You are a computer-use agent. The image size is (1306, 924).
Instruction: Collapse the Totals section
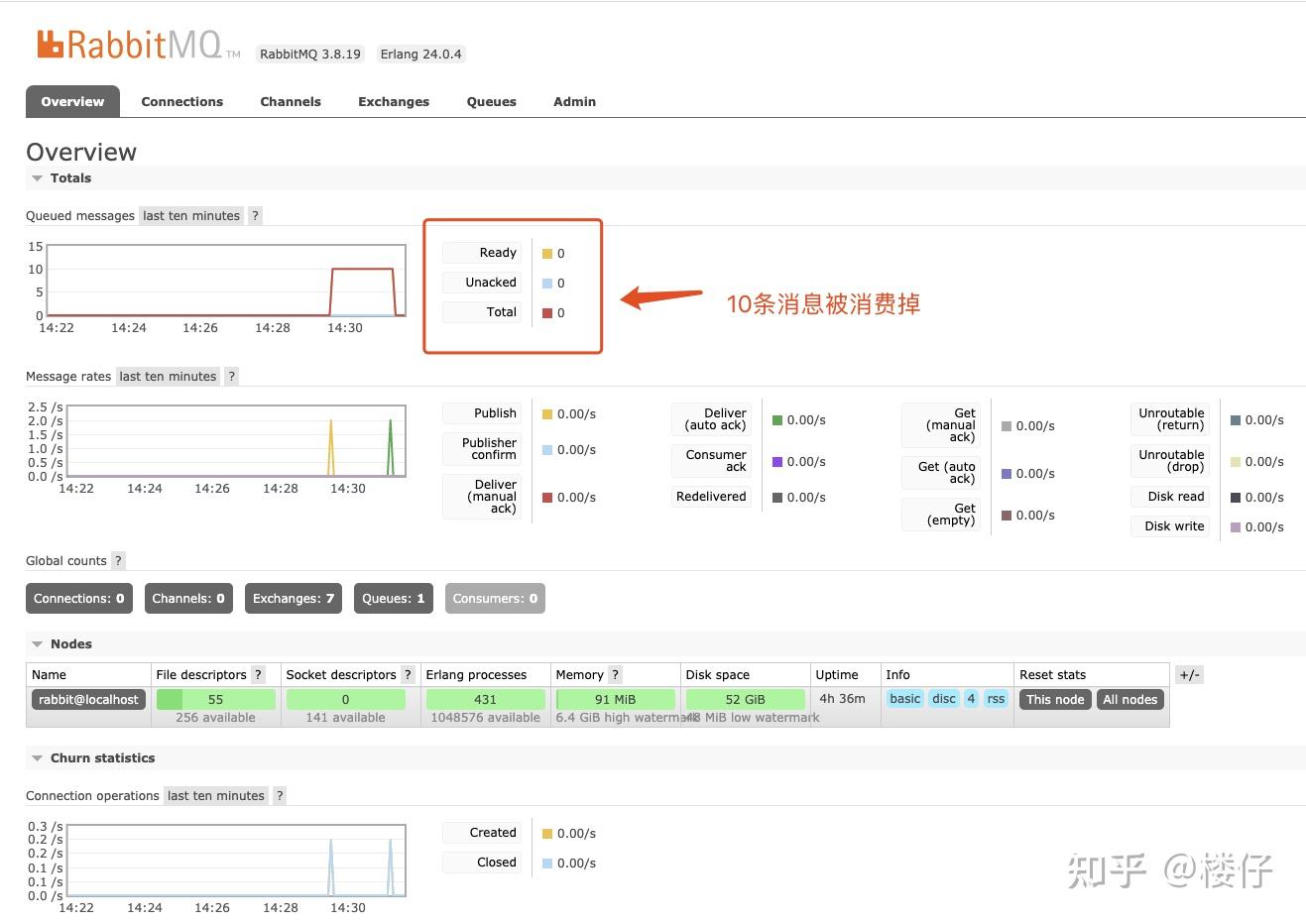(38, 177)
